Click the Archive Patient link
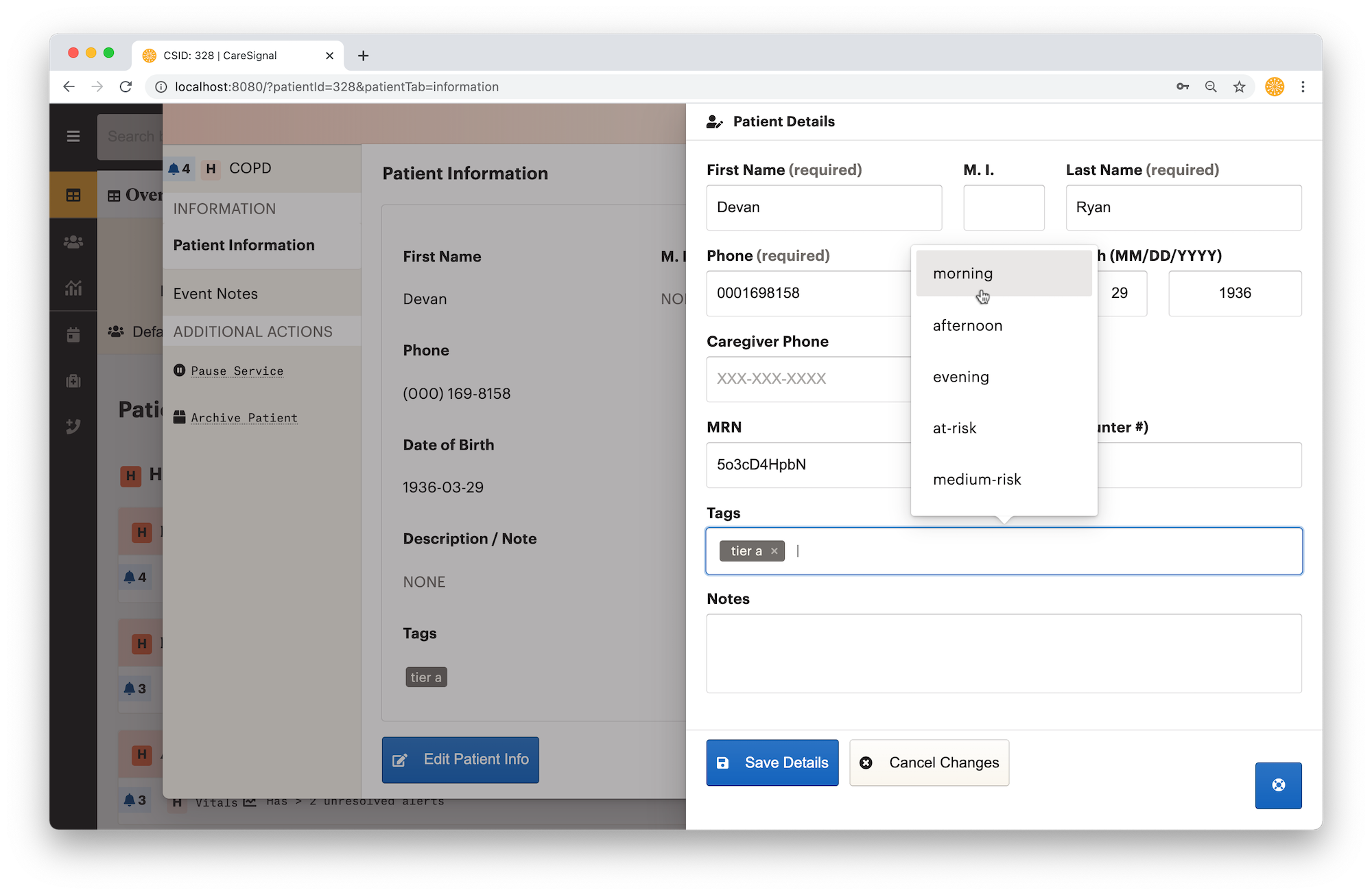 (x=244, y=417)
